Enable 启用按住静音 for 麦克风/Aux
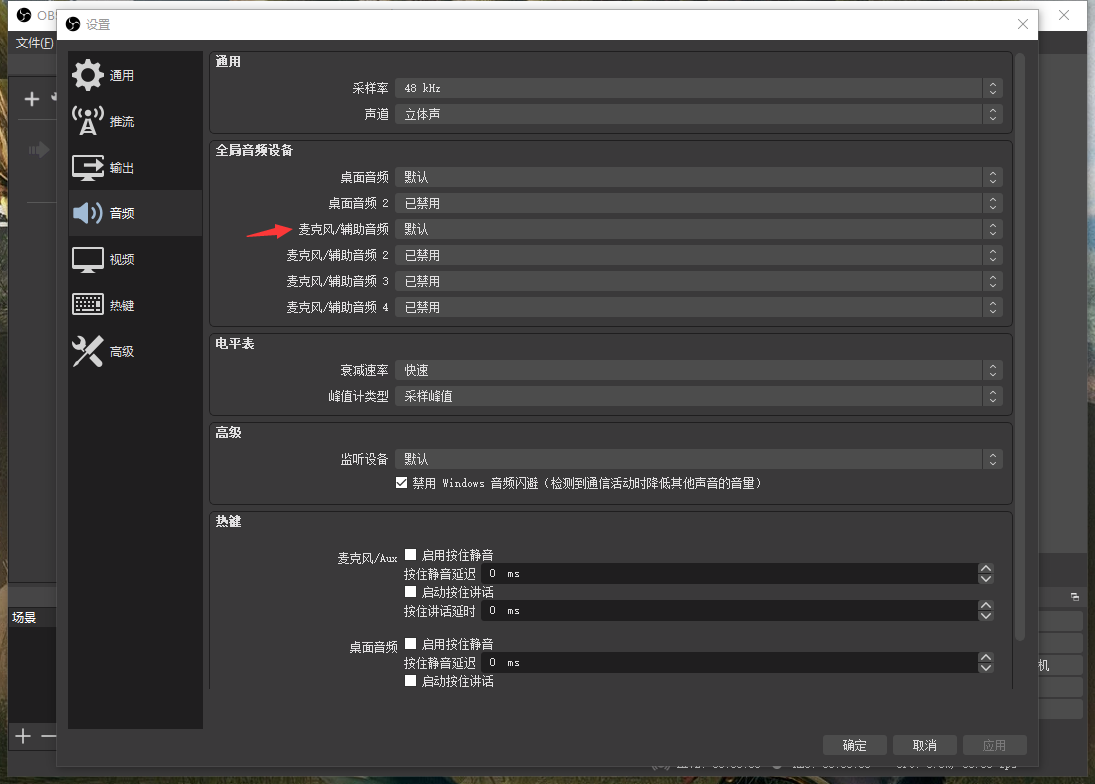 [410, 555]
